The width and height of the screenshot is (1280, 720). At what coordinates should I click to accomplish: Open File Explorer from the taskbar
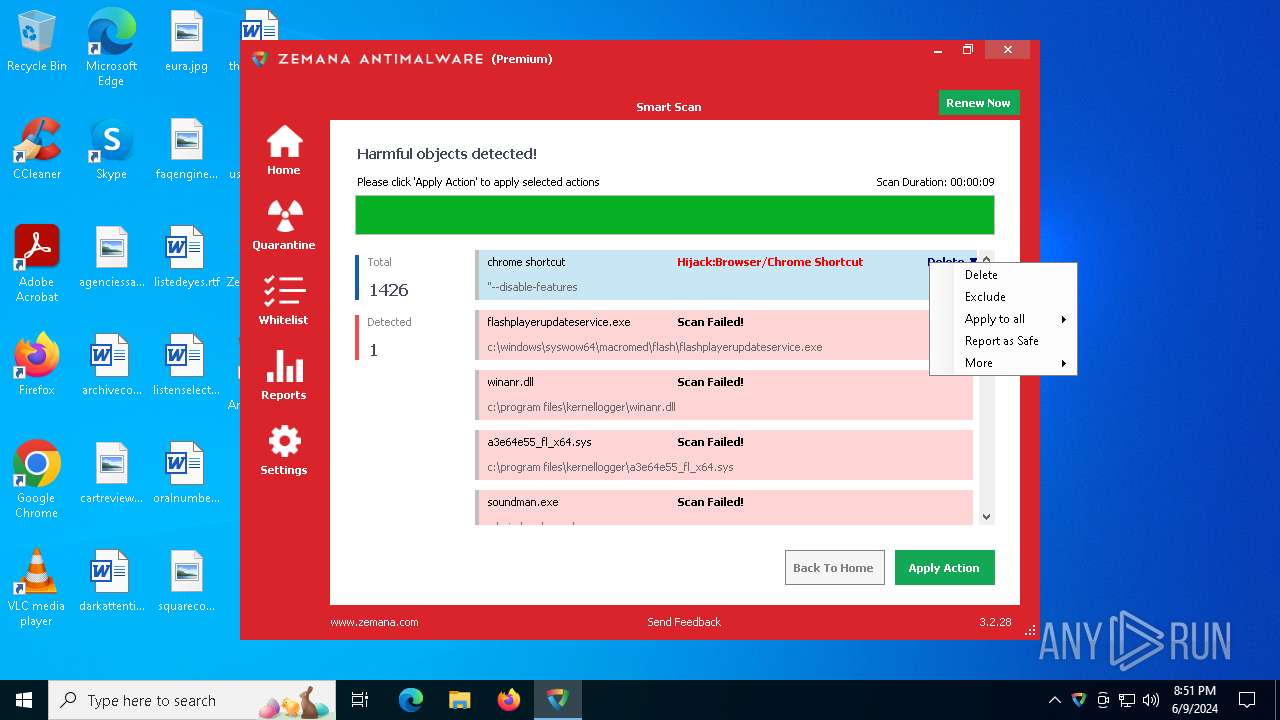(459, 700)
